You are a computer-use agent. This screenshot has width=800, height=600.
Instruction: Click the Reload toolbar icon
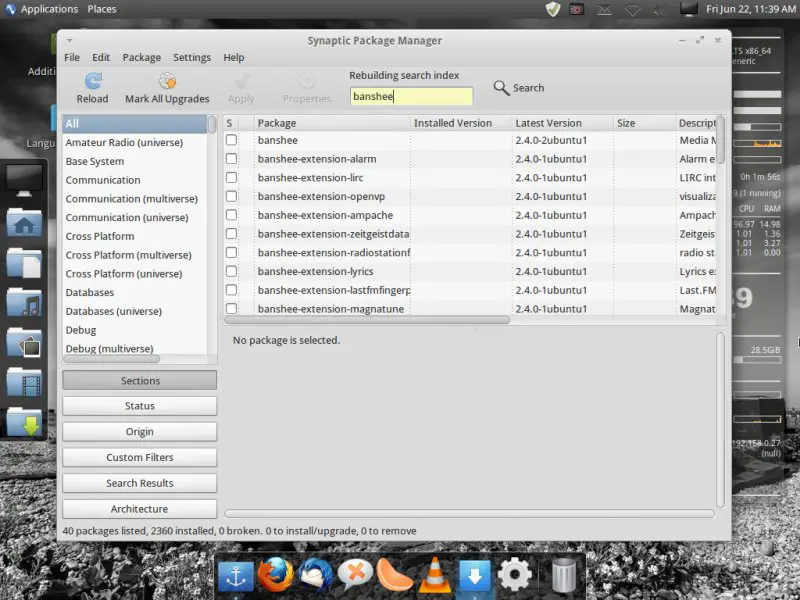[x=93, y=81]
